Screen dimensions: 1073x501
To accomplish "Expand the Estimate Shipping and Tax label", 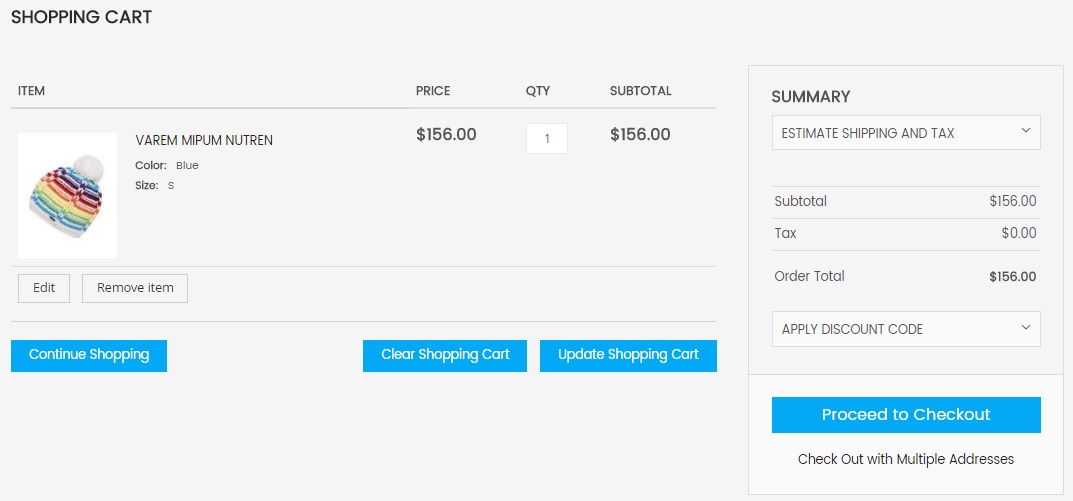I will 868,133.
